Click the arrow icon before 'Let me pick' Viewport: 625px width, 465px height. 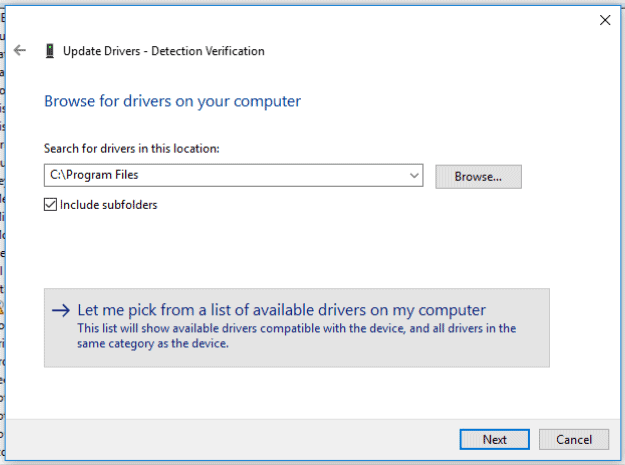(x=61, y=310)
